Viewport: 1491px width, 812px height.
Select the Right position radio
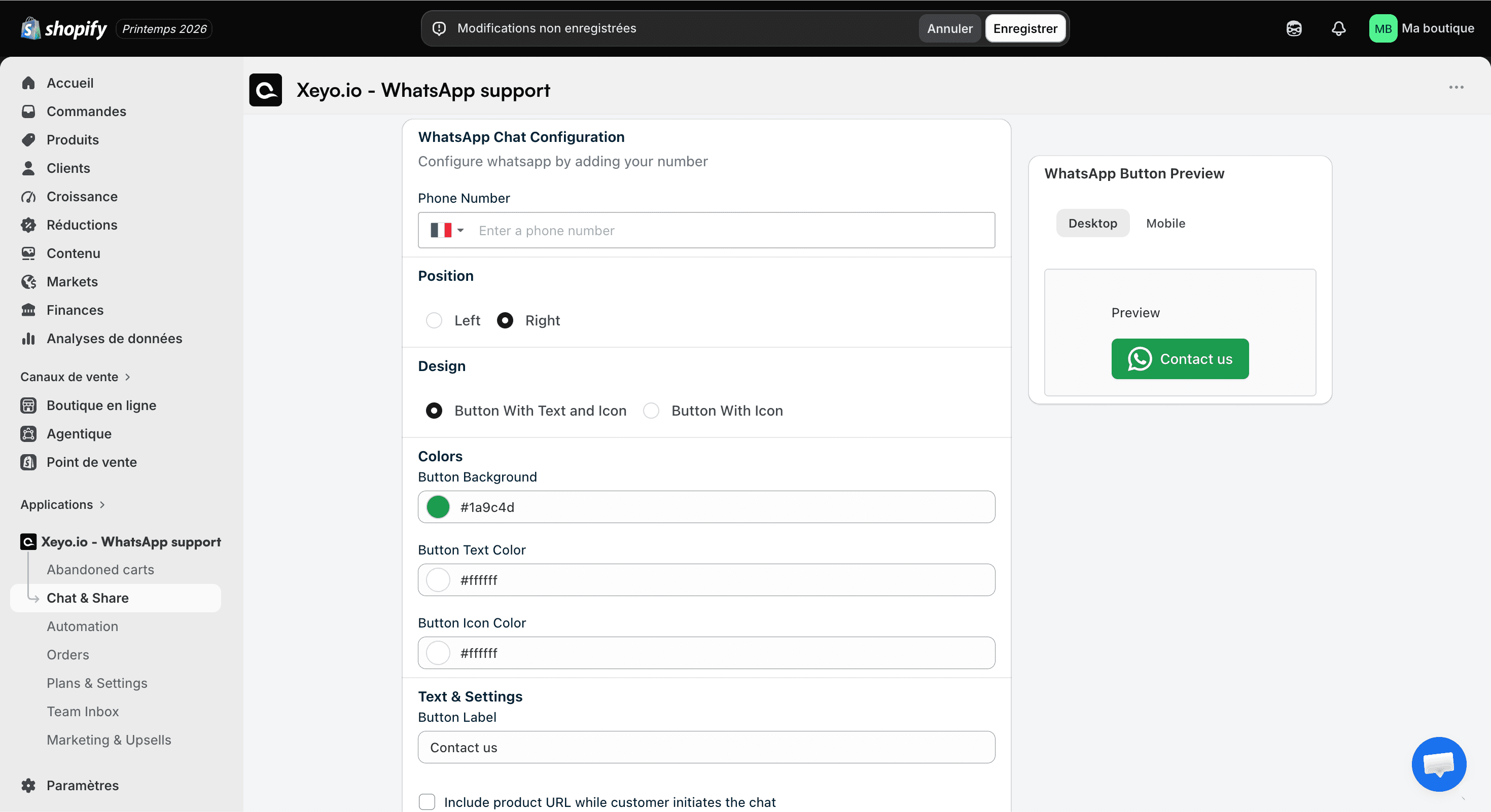coord(505,320)
